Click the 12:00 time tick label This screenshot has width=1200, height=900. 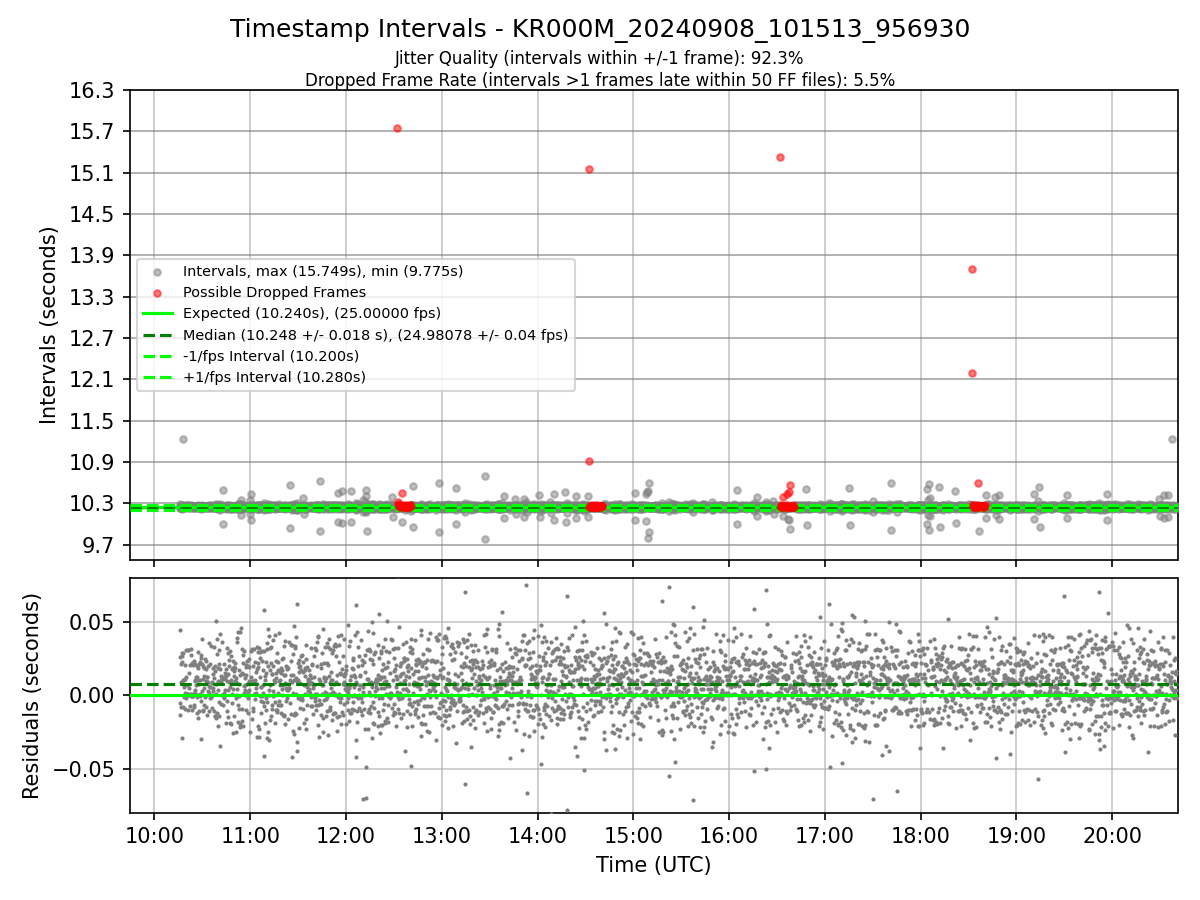click(346, 836)
